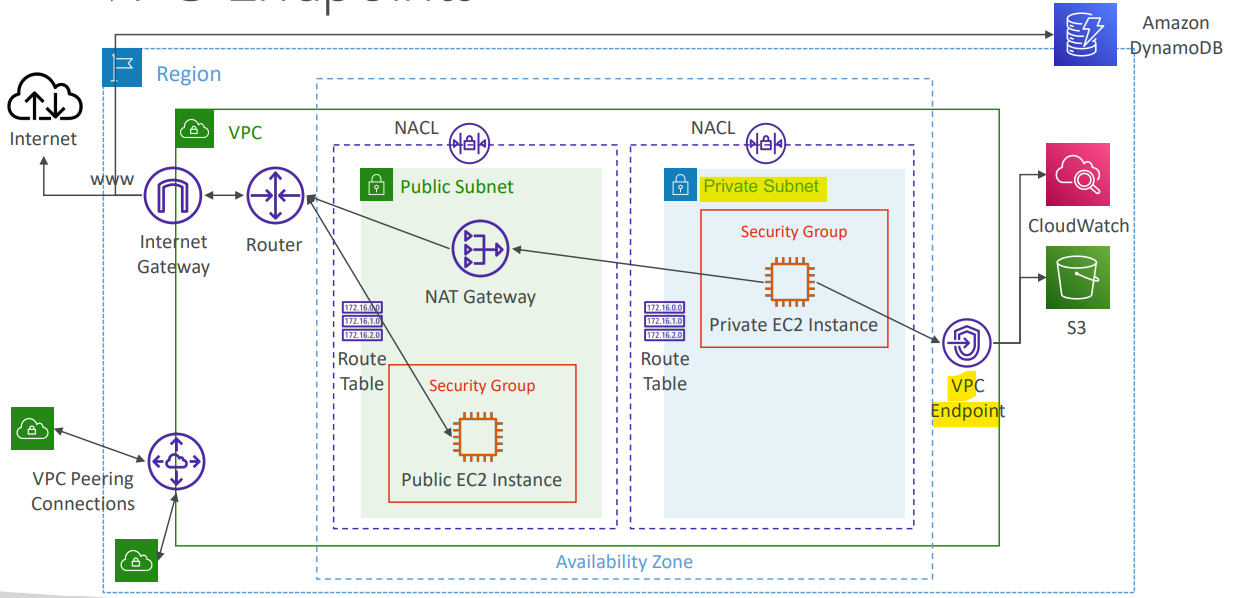Click the "Public Subnet" heading text

[457, 186]
